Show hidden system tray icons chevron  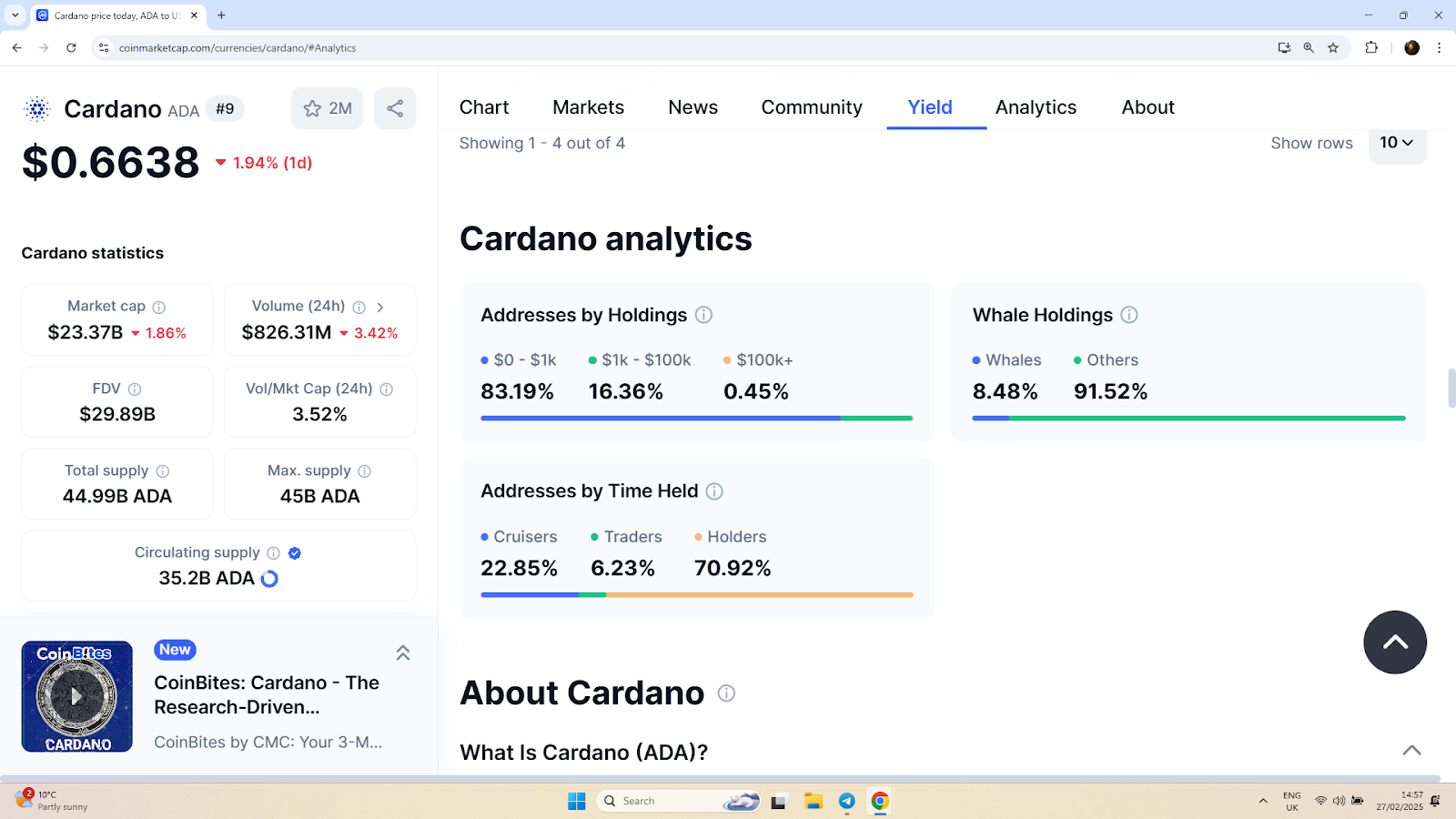1263,801
